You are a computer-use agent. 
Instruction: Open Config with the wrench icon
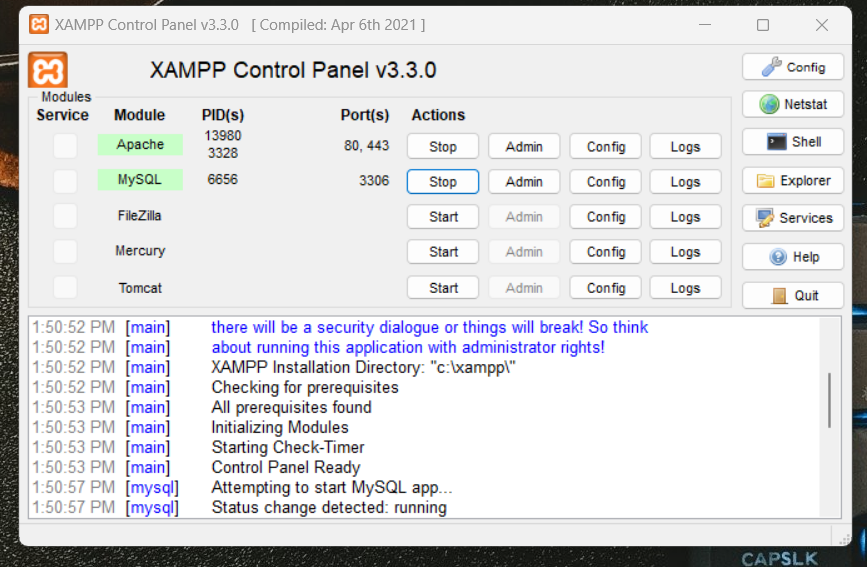793,67
